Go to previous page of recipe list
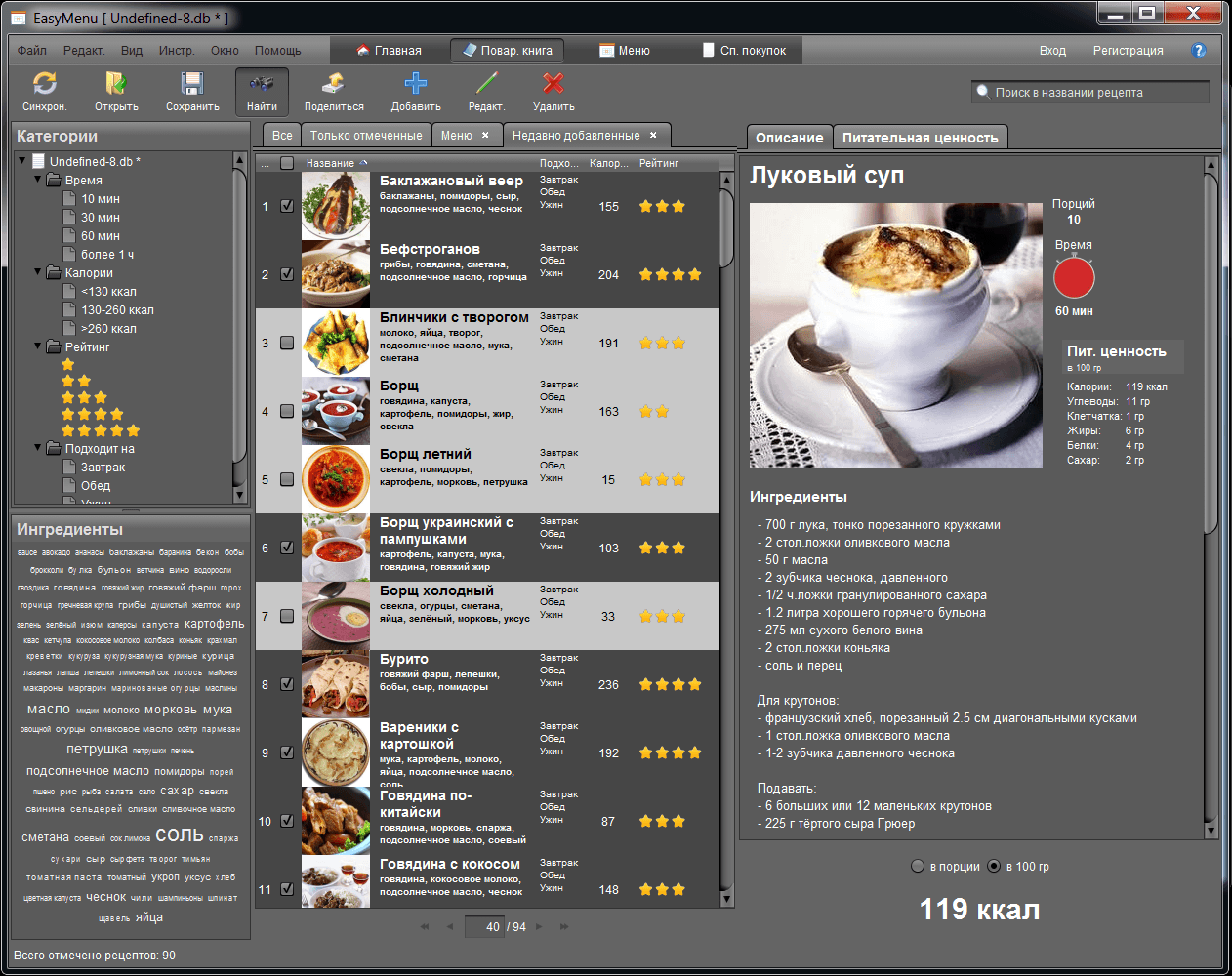This screenshot has height=976, width=1232. (452, 926)
